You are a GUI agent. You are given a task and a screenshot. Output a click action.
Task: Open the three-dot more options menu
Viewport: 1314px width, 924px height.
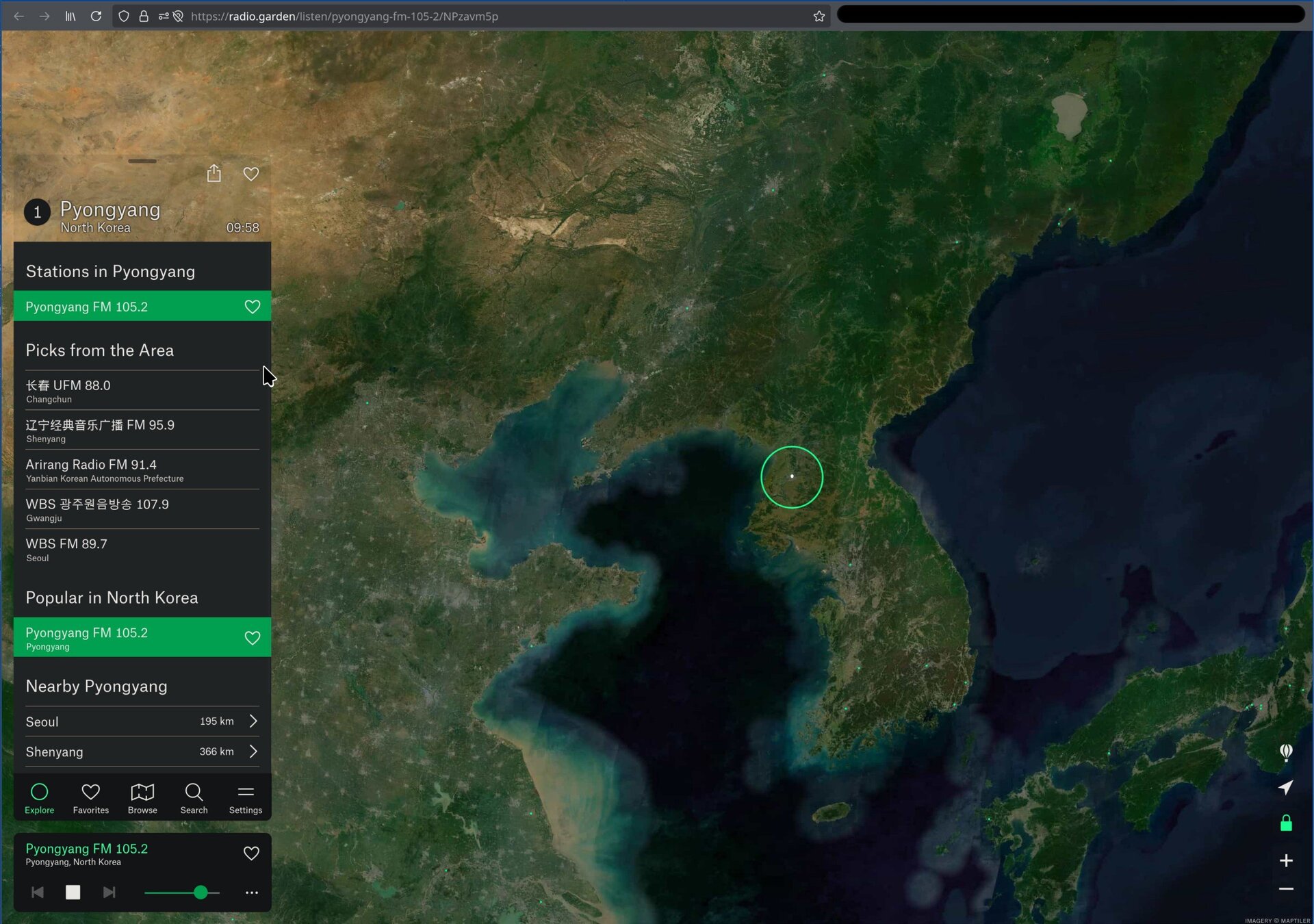pyautogui.click(x=251, y=893)
